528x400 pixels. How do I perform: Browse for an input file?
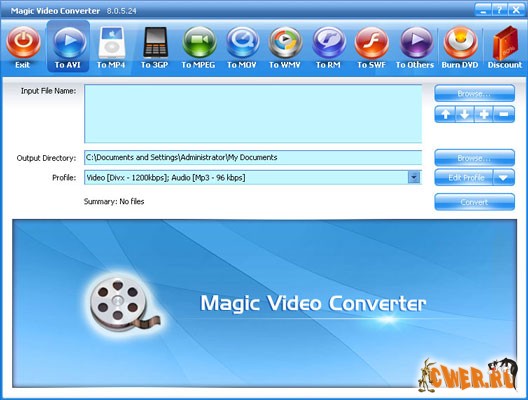[x=474, y=93]
